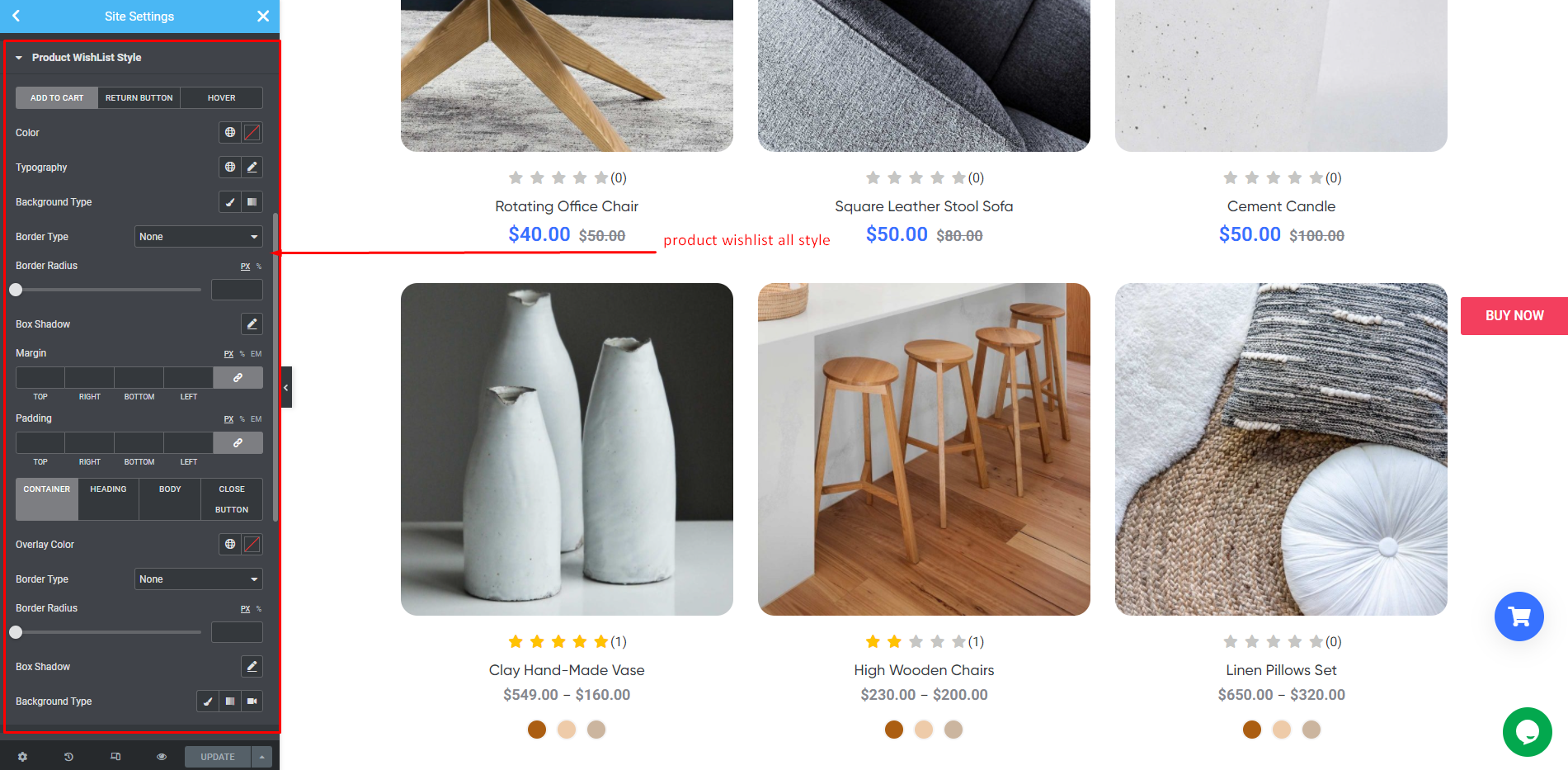Open the Typography edit pencil icon

252,167
